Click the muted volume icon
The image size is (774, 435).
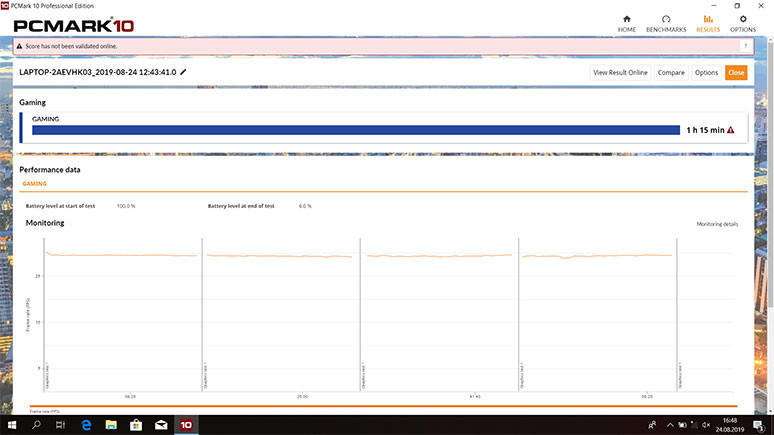(x=706, y=425)
